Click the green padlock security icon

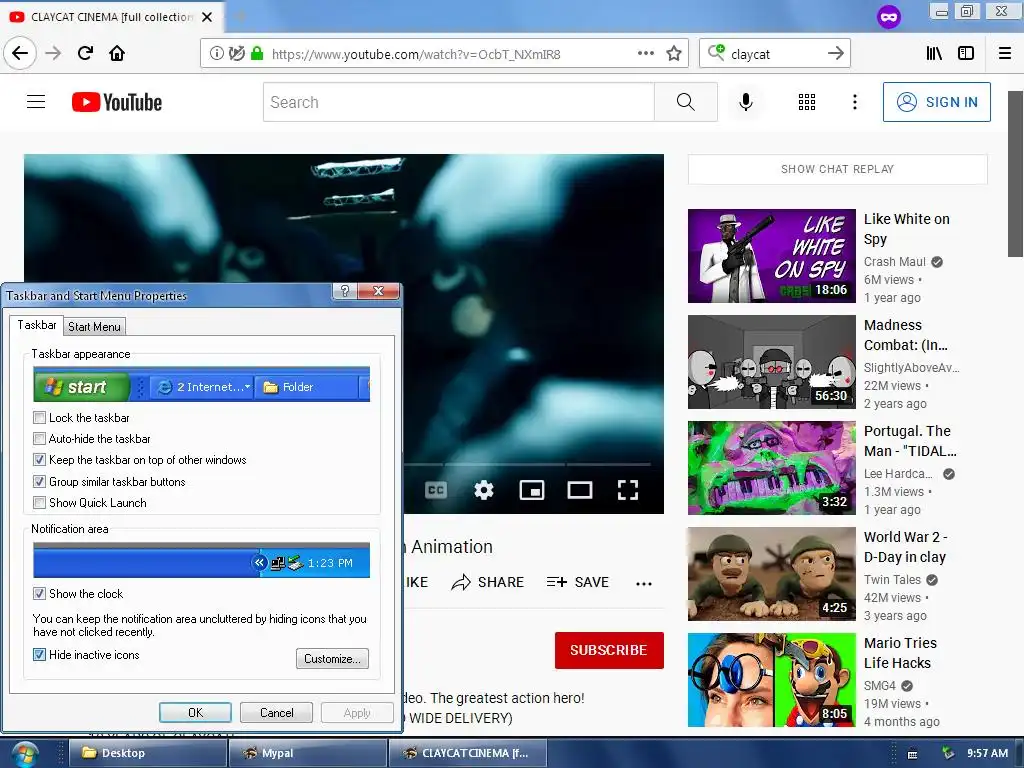257,54
